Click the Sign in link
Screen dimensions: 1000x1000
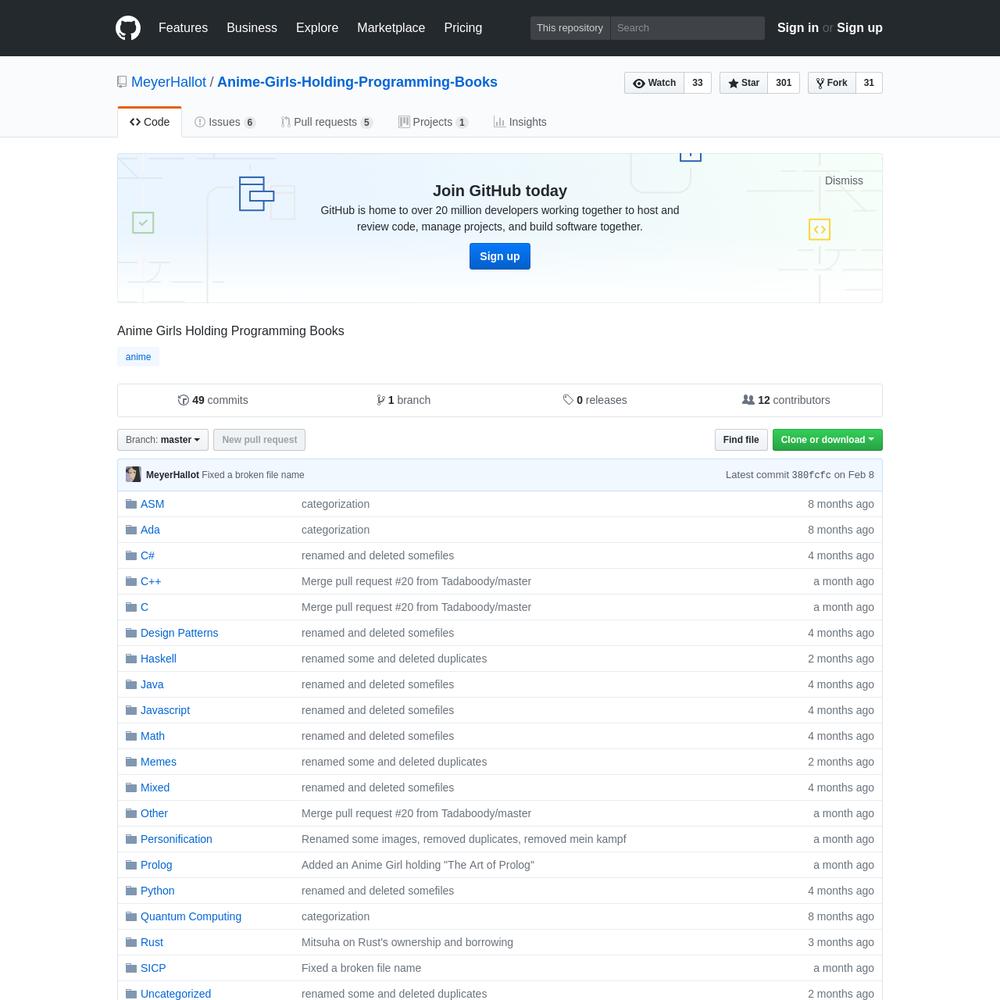[798, 28]
